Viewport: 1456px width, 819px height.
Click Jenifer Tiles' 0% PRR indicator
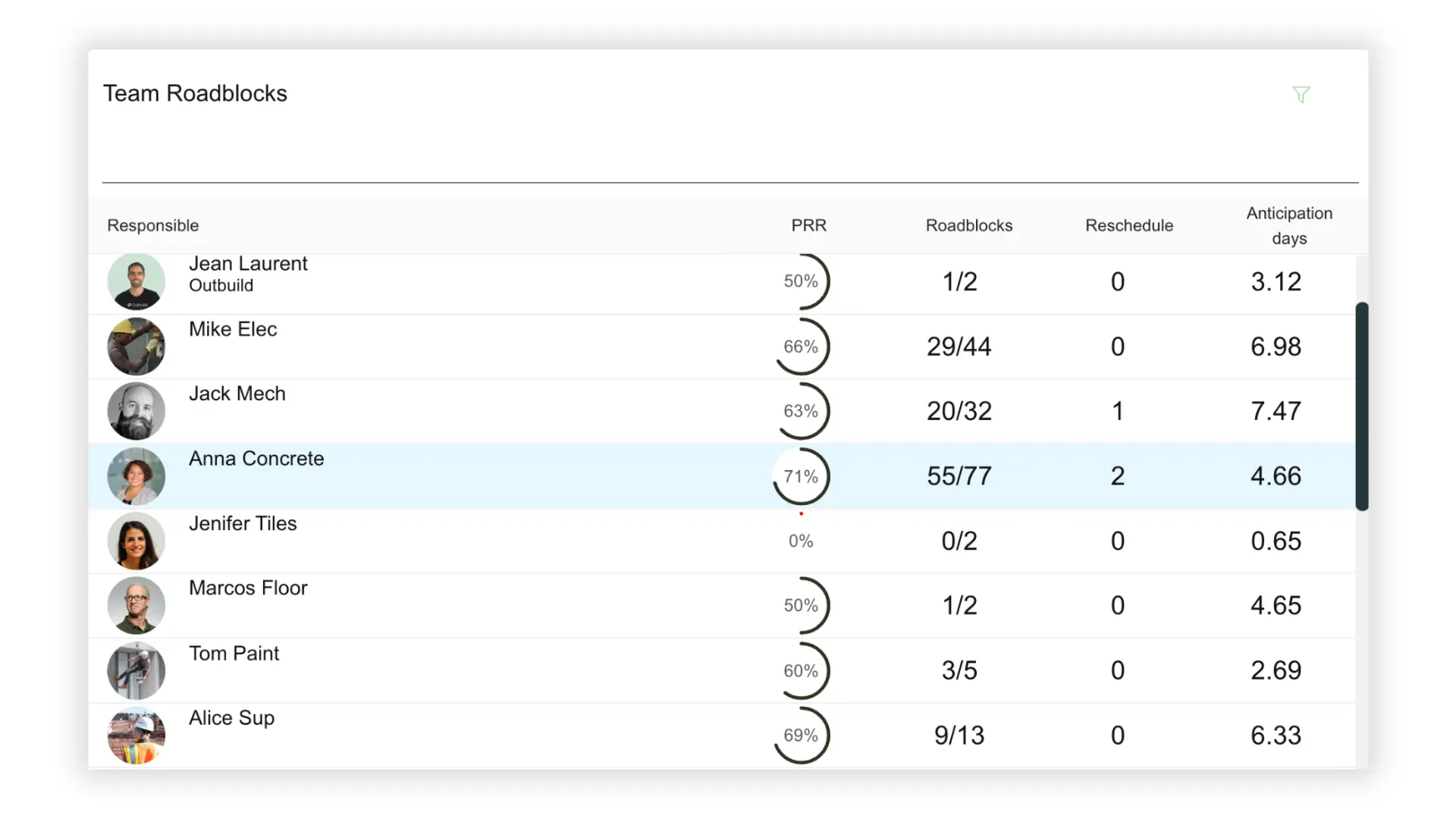(801, 541)
